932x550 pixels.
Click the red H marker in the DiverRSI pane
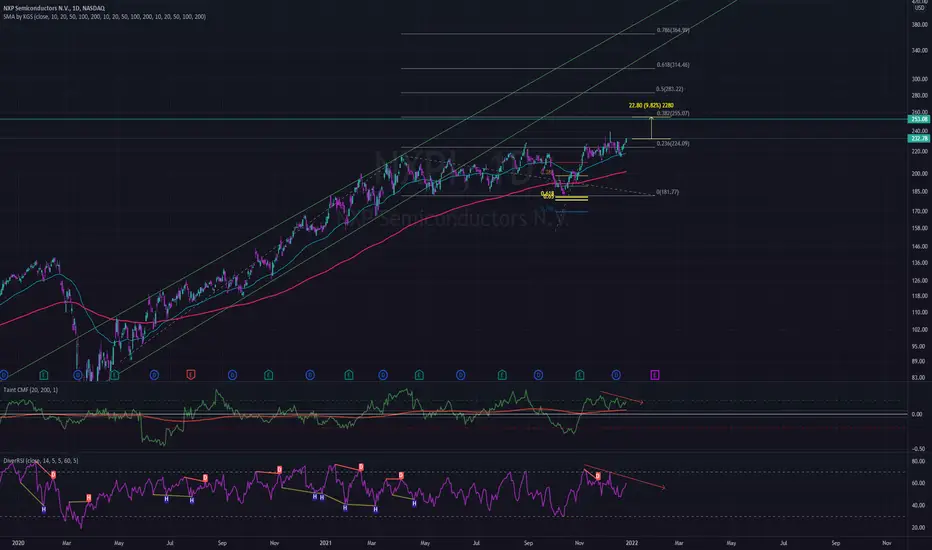89,498
